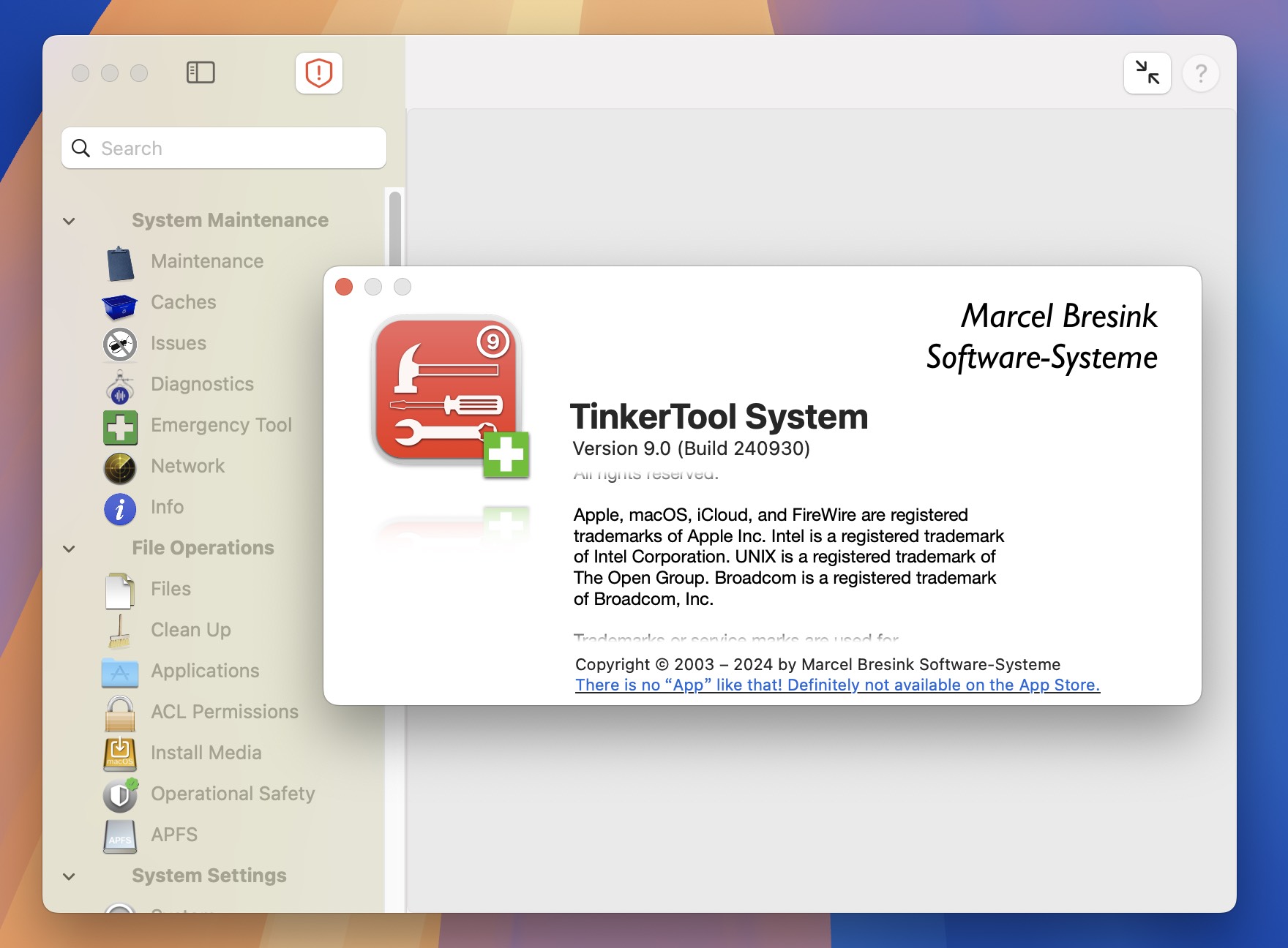Select ACL Permissions in the sidebar
This screenshot has width=1288, height=948.
[x=225, y=712]
